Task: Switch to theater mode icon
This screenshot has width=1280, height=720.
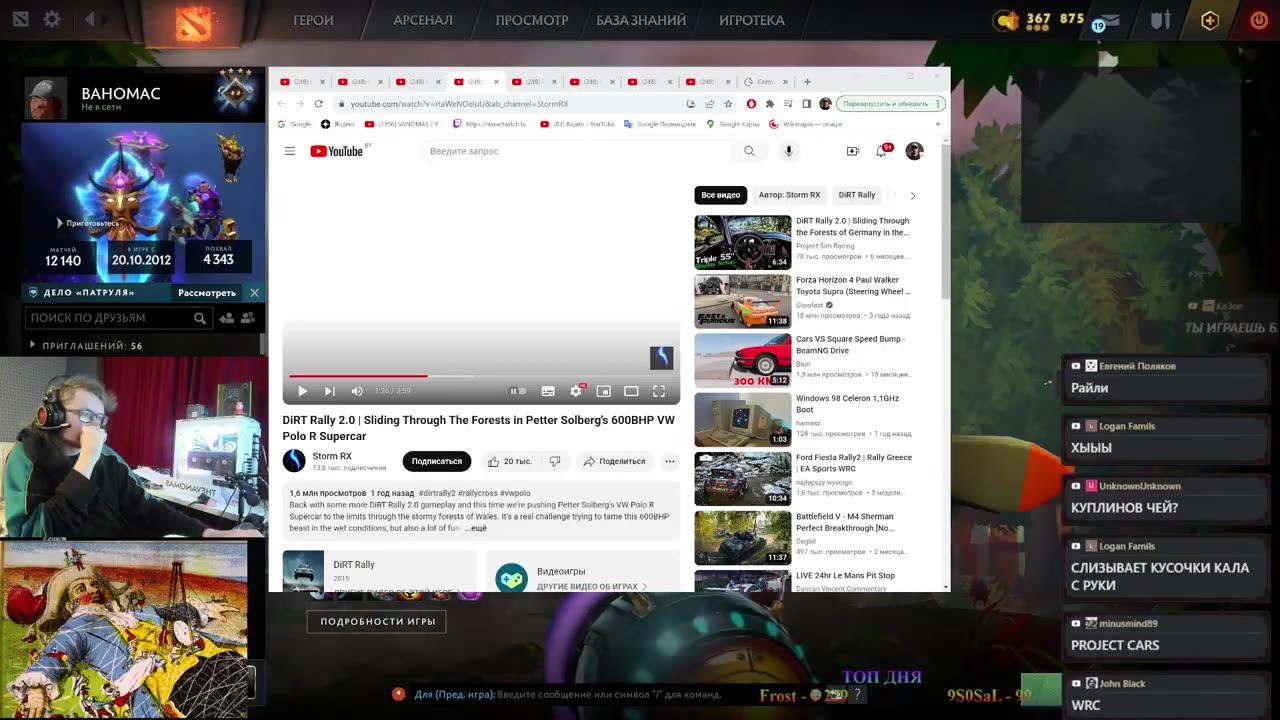Action: (631, 391)
